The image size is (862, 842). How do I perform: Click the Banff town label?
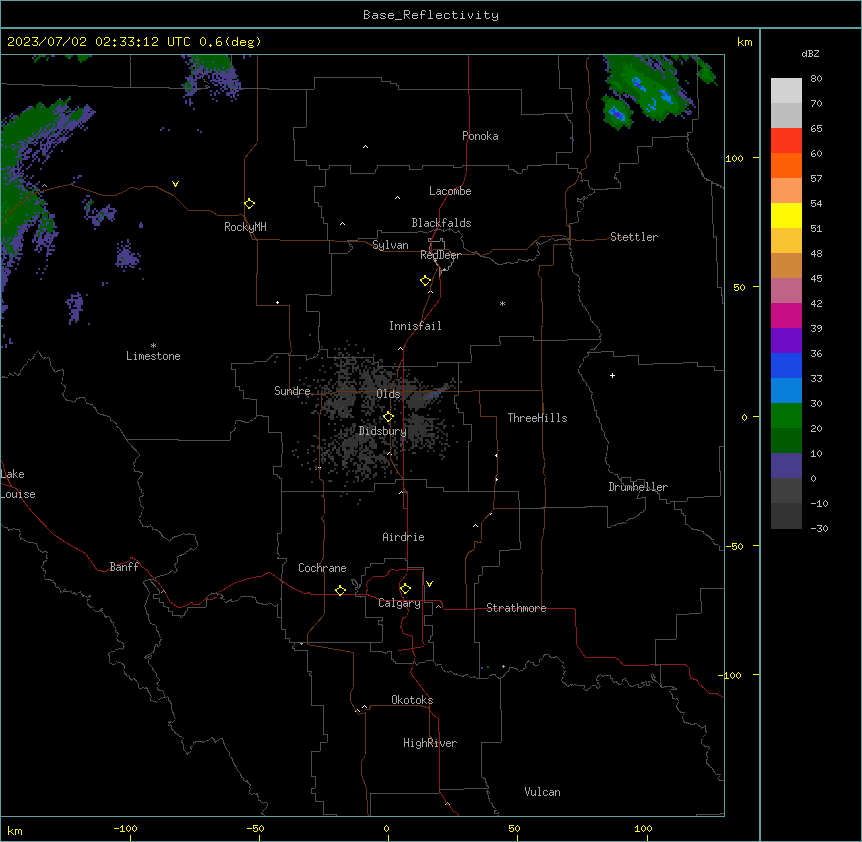(x=124, y=567)
